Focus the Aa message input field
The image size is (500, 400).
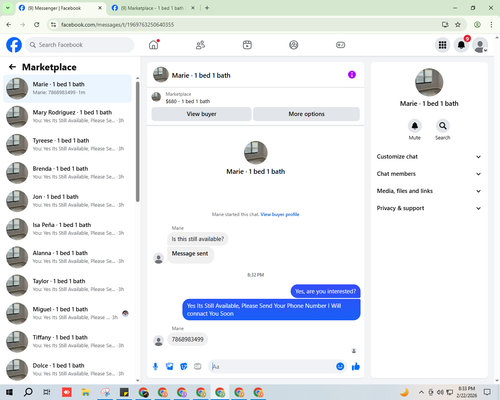point(273,367)
